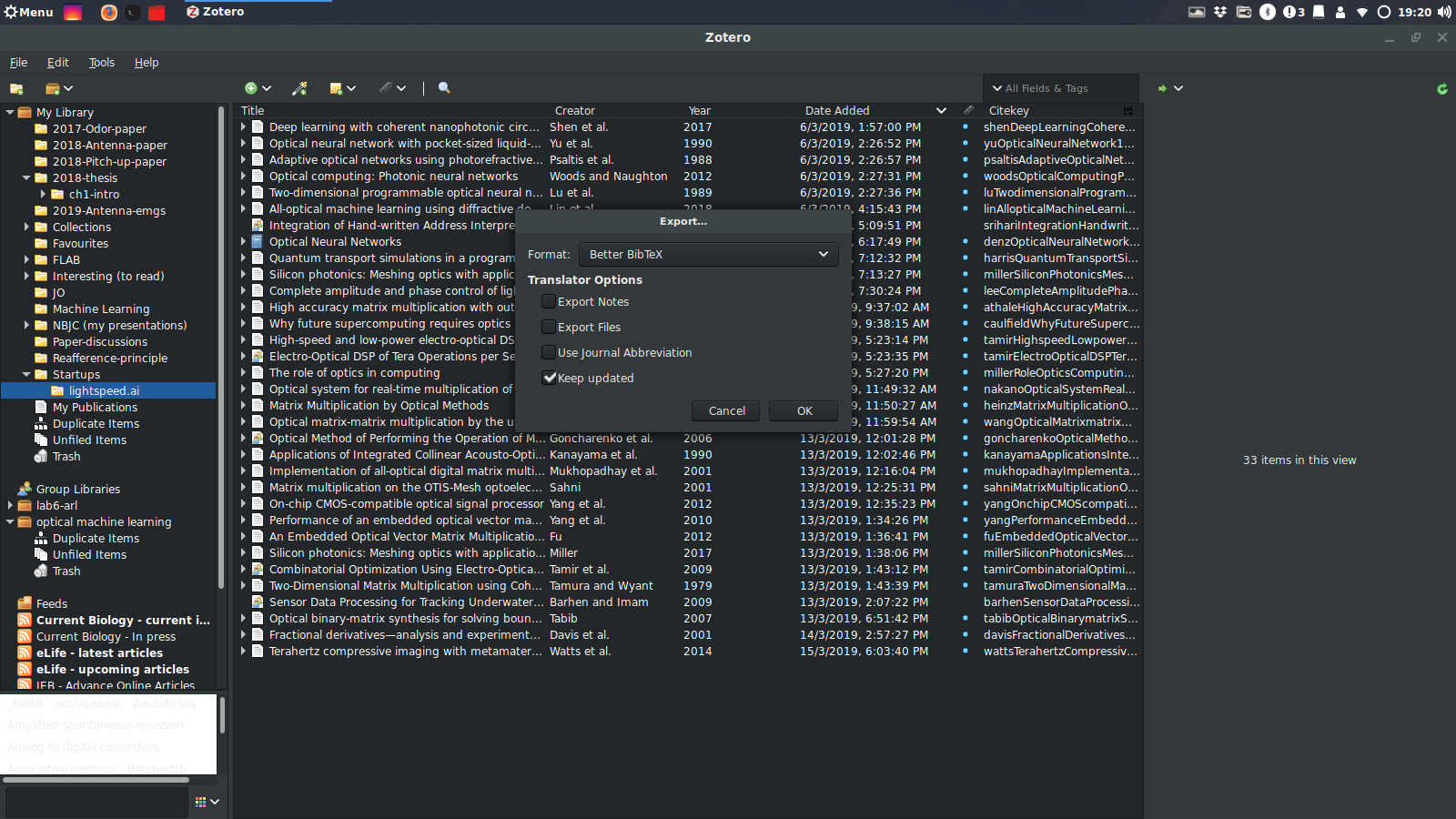Click the column picker icon beside Citekey
1456x819 pixels.
pos(1128,111)
